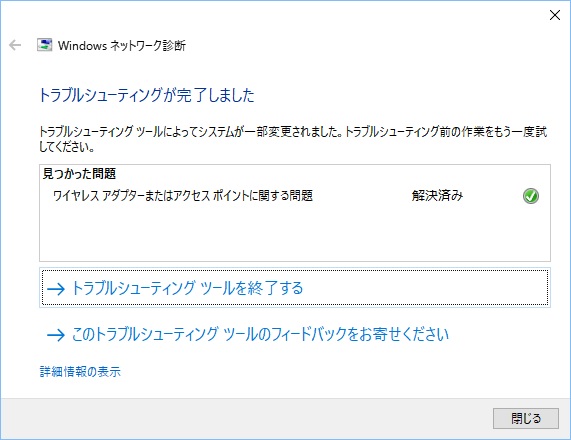This screenshot has height=440, width=571.
Task: Click the Windows ネットワーク診断 app icon
Action: (x=44, y=45)
